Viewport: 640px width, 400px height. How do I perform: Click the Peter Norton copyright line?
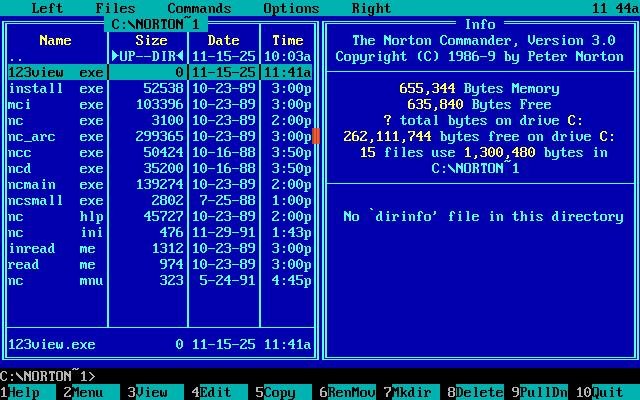tap(480, 56)
